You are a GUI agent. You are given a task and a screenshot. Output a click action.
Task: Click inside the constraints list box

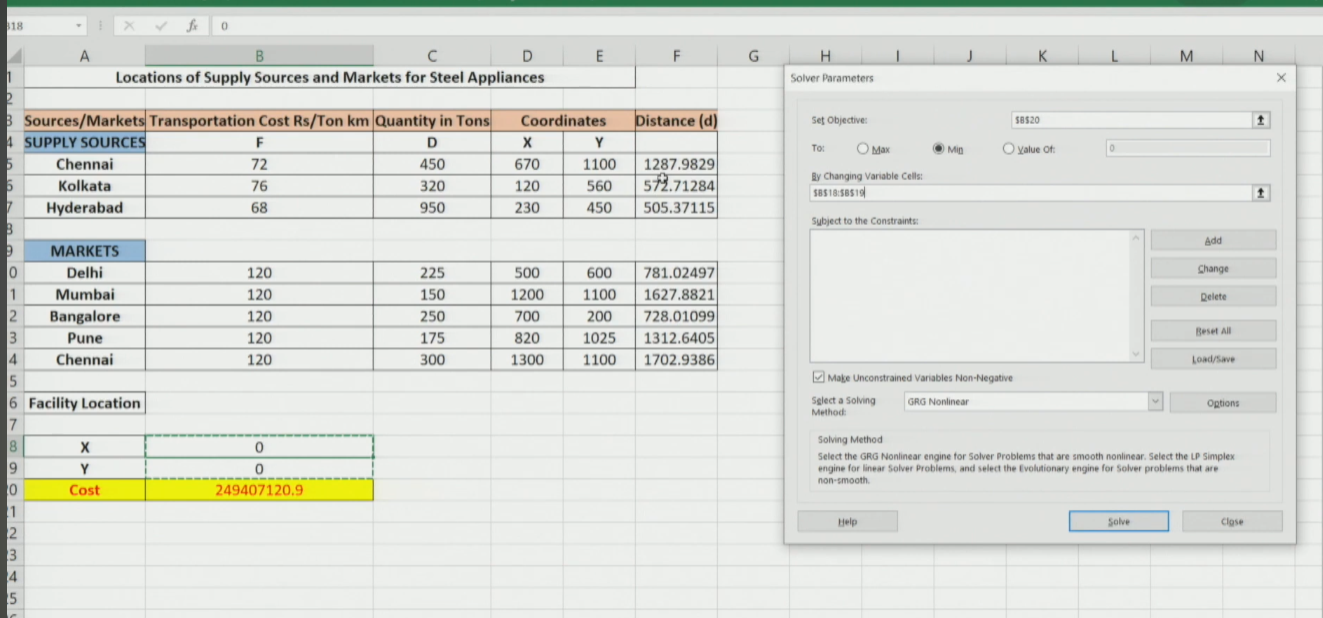click(969, 296)
